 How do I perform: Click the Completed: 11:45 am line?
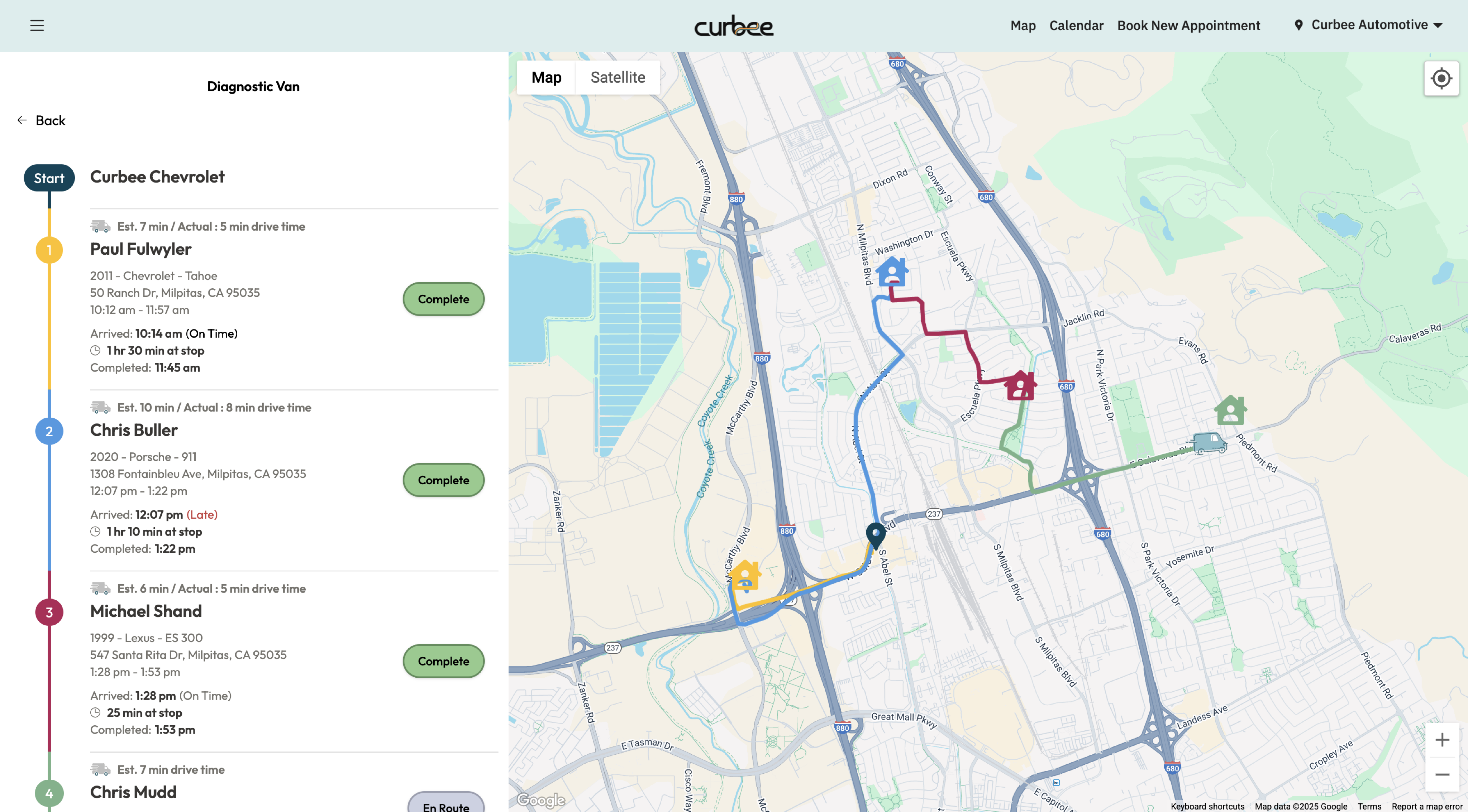point(145,368)
